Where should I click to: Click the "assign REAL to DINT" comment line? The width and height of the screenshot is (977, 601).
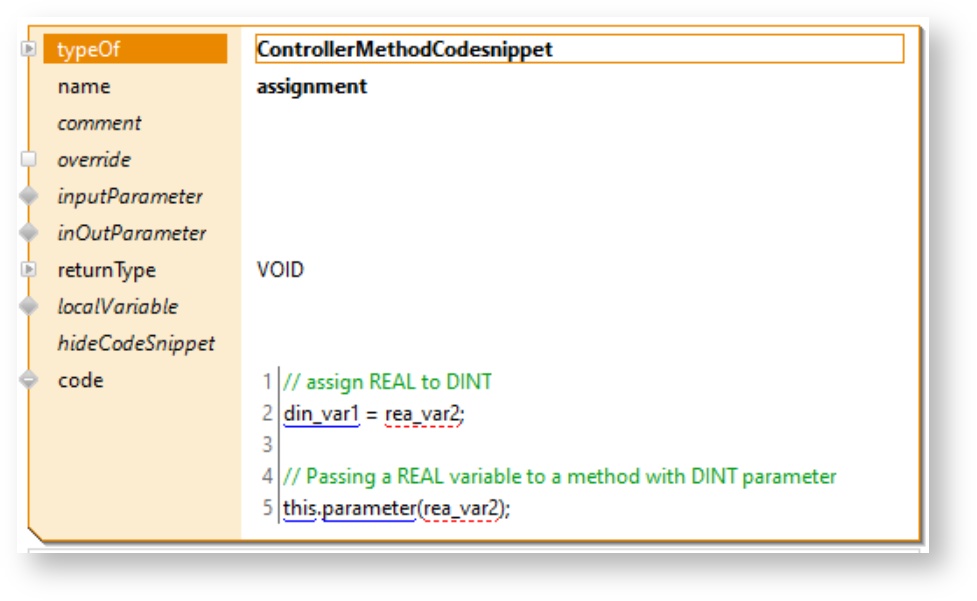pos(388,382)
